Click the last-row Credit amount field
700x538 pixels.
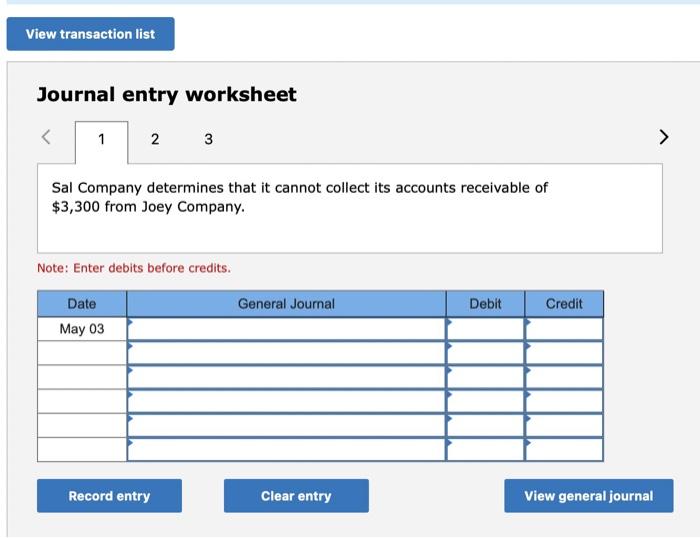point(564,450)
